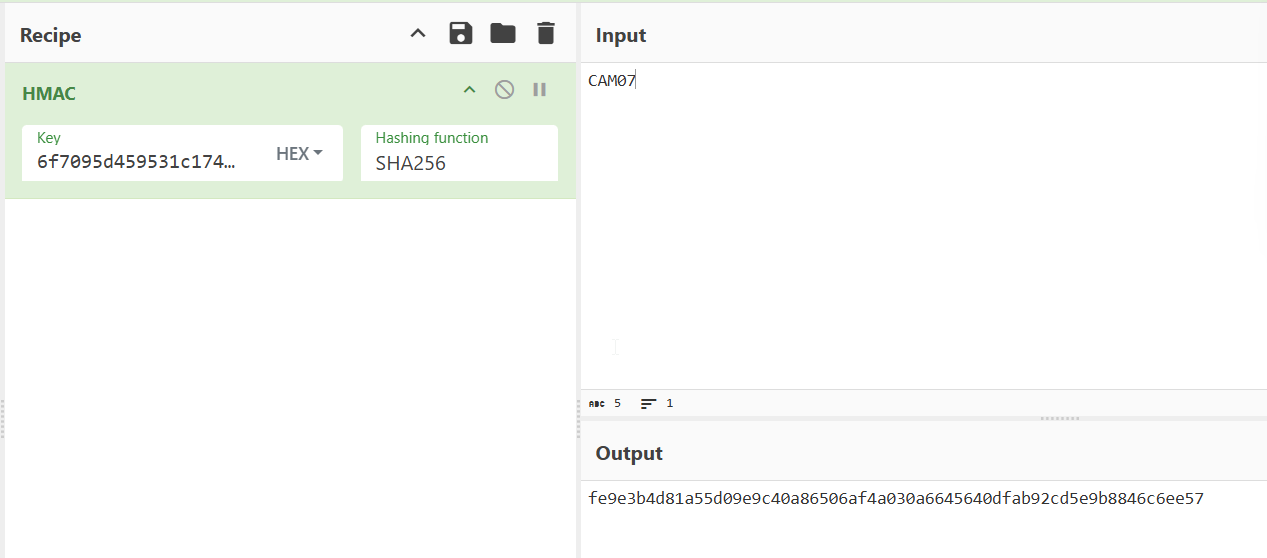Open the load recipe folder icon
This screenshot has height=558, width=1267.
[x=503, y=34]
